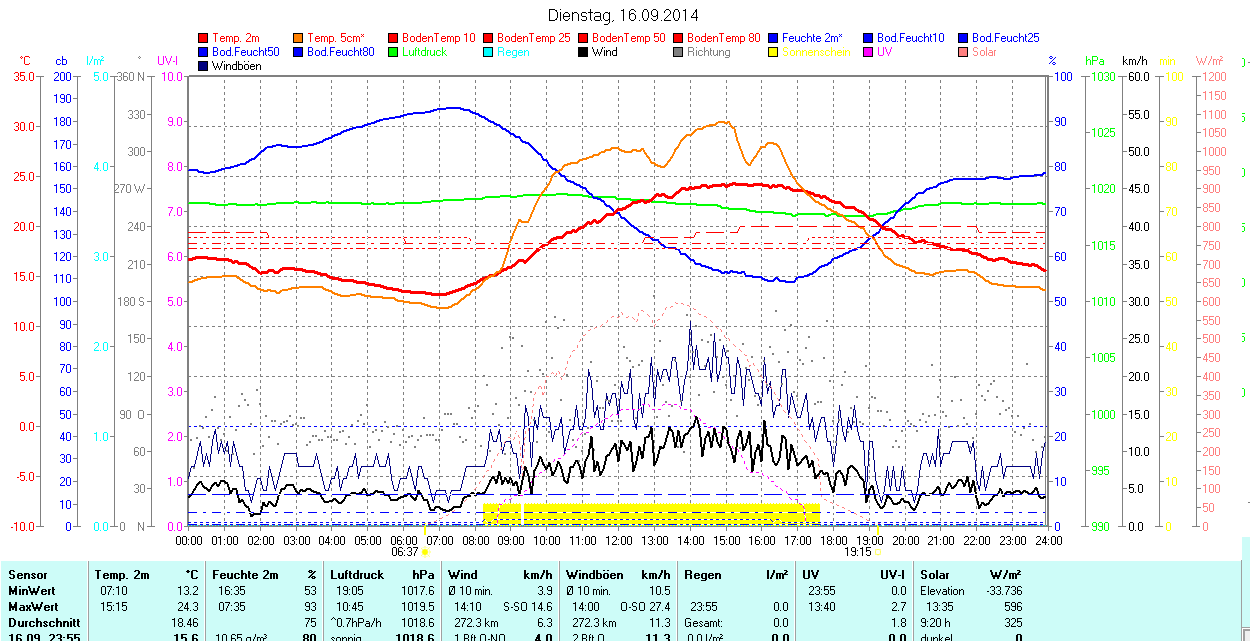Click the dark blue Windböen legend square
The image size is (1250, 641).
pos(204,66)
